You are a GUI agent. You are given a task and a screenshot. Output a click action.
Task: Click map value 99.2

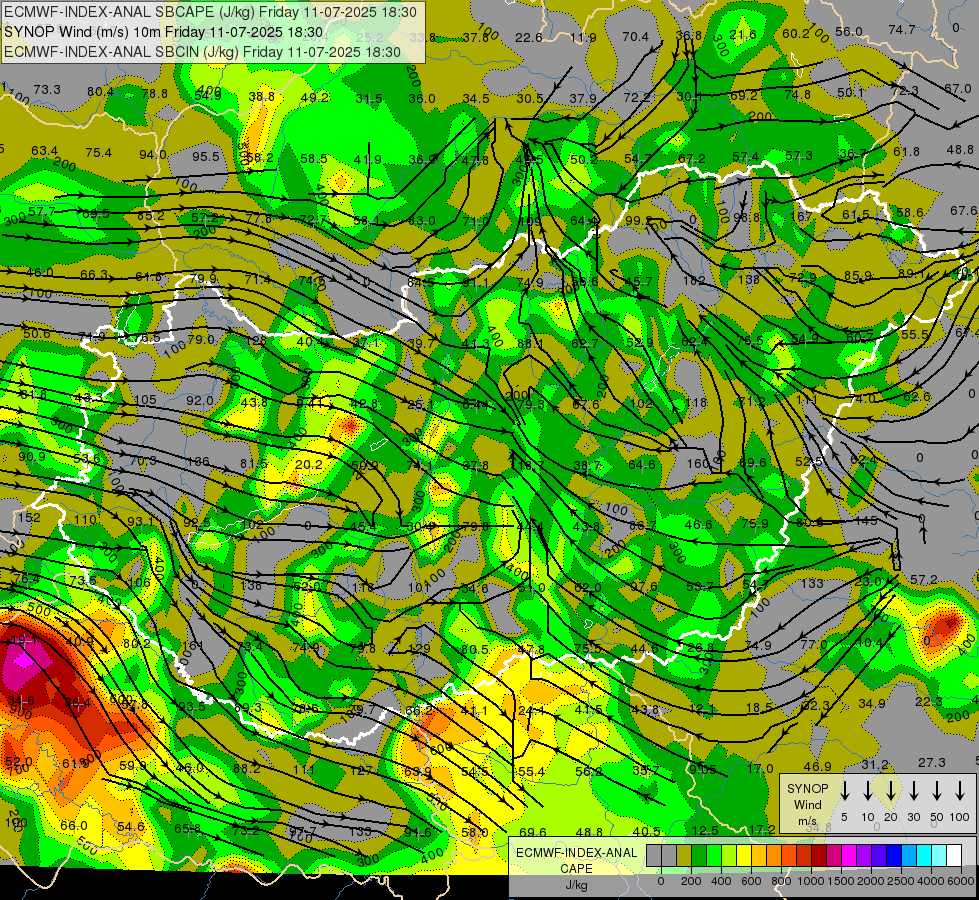point(638,220)
